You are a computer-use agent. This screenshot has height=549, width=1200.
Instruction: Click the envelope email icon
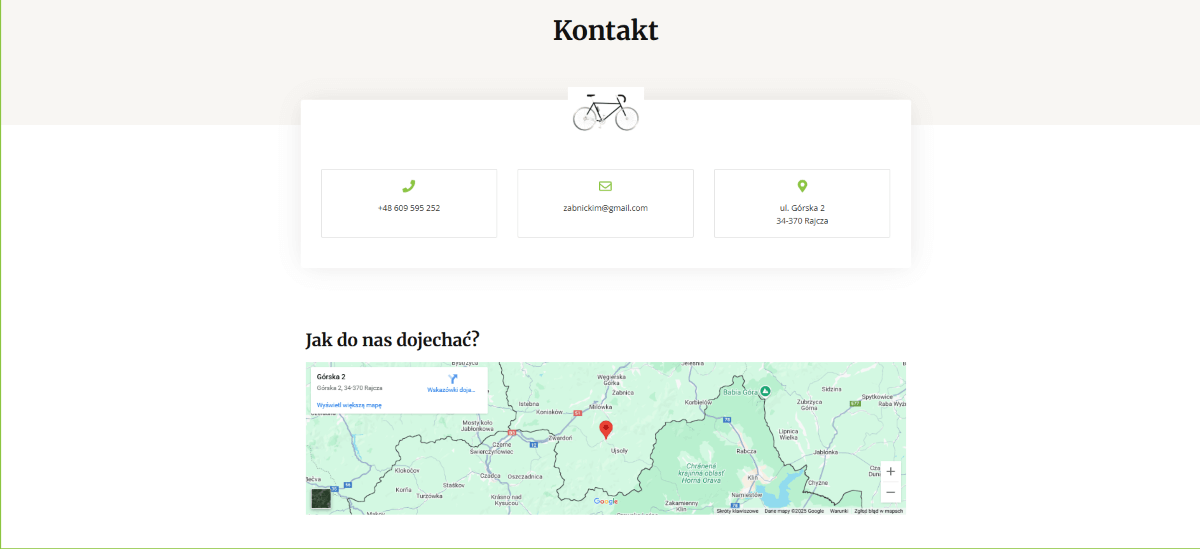pyautogui.click(x=605, y=186)
